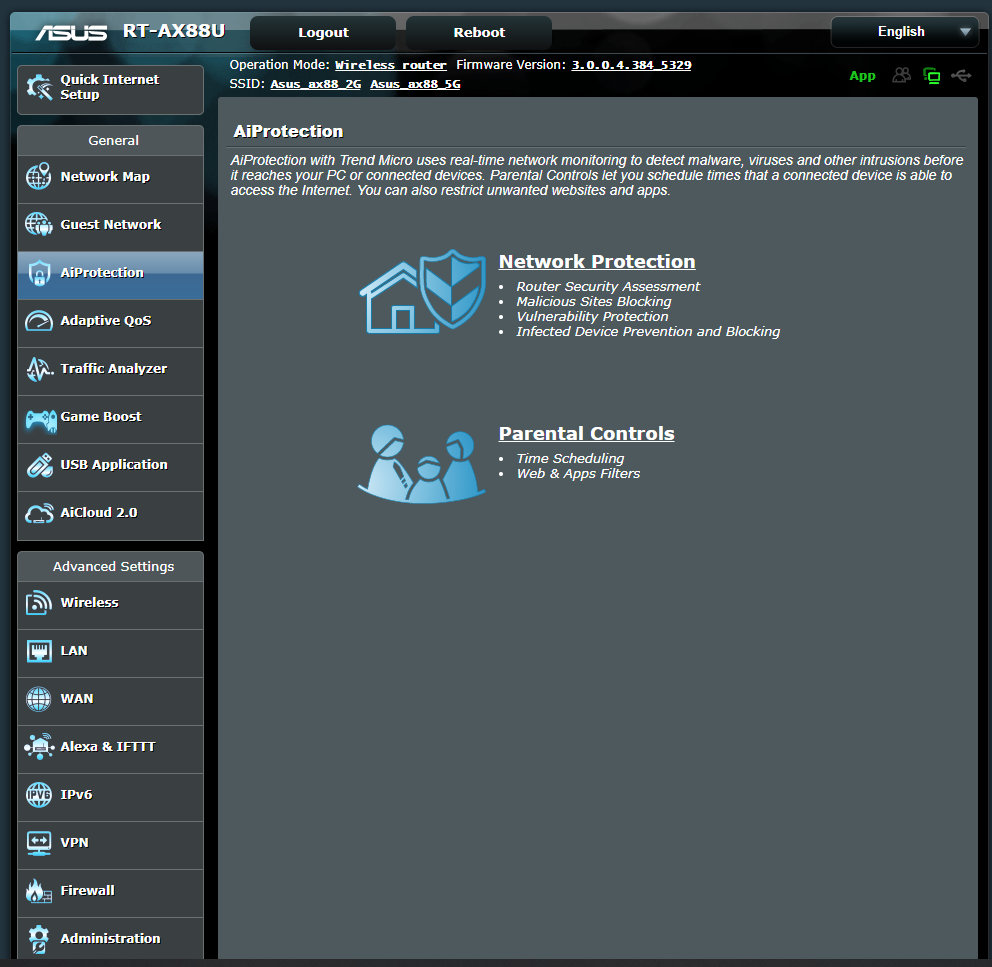
Task: Click the VPN monitor icon
Action: click(x=39, y=843)
